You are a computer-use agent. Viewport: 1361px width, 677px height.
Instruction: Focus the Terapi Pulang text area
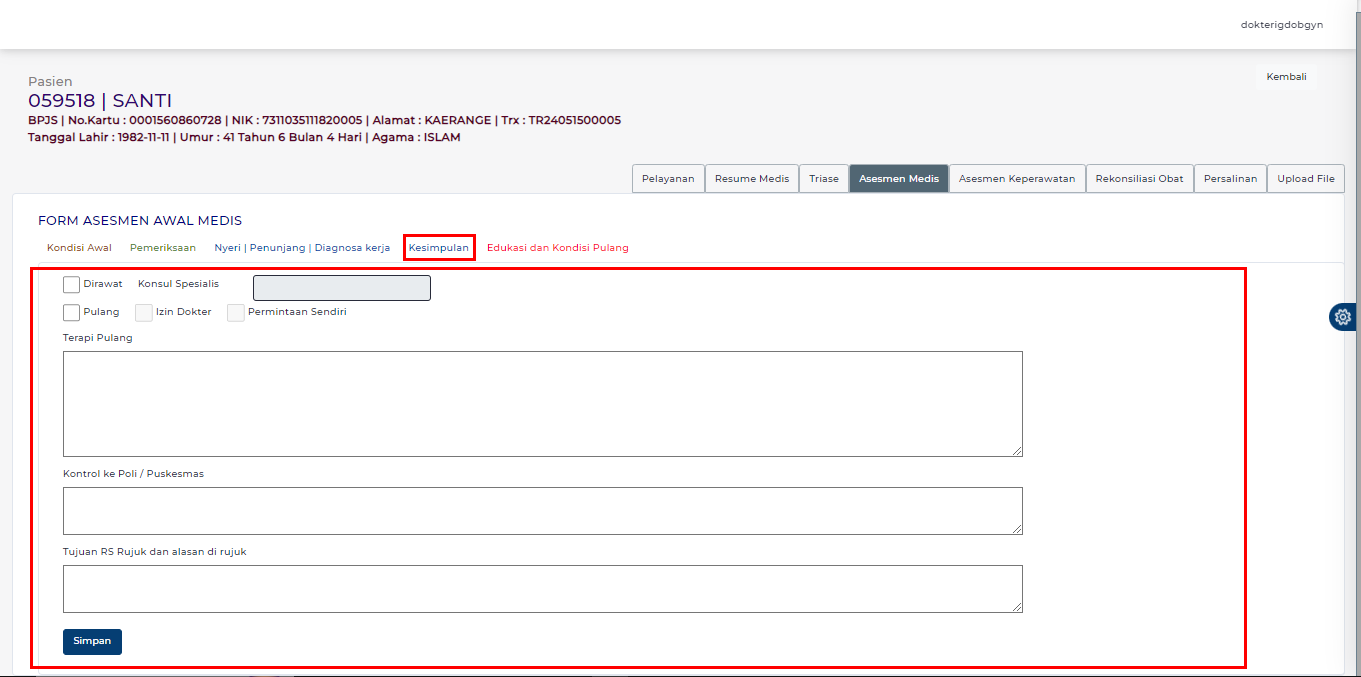click(x=542, y=404)
